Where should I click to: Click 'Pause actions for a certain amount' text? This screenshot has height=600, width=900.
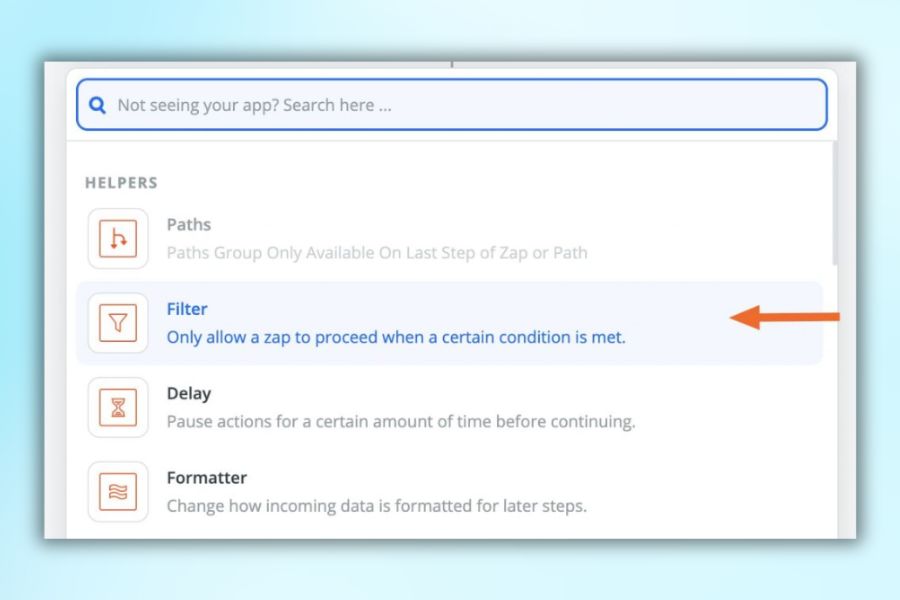[400, 421]
